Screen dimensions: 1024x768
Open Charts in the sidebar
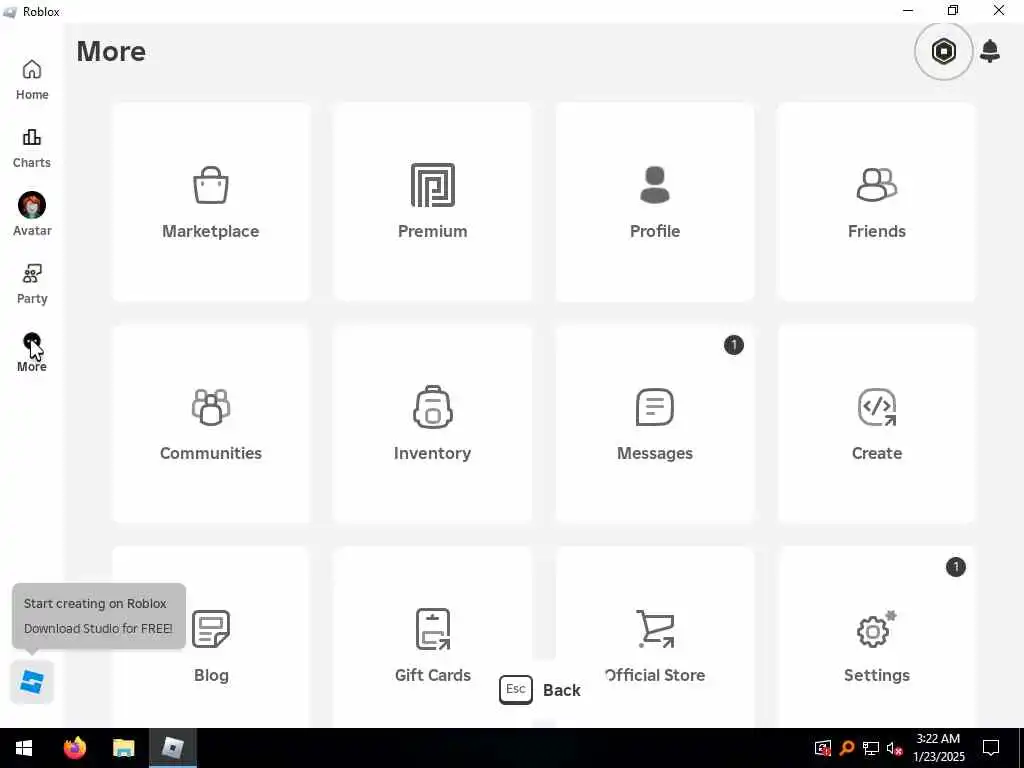click(x=32, y=148)
